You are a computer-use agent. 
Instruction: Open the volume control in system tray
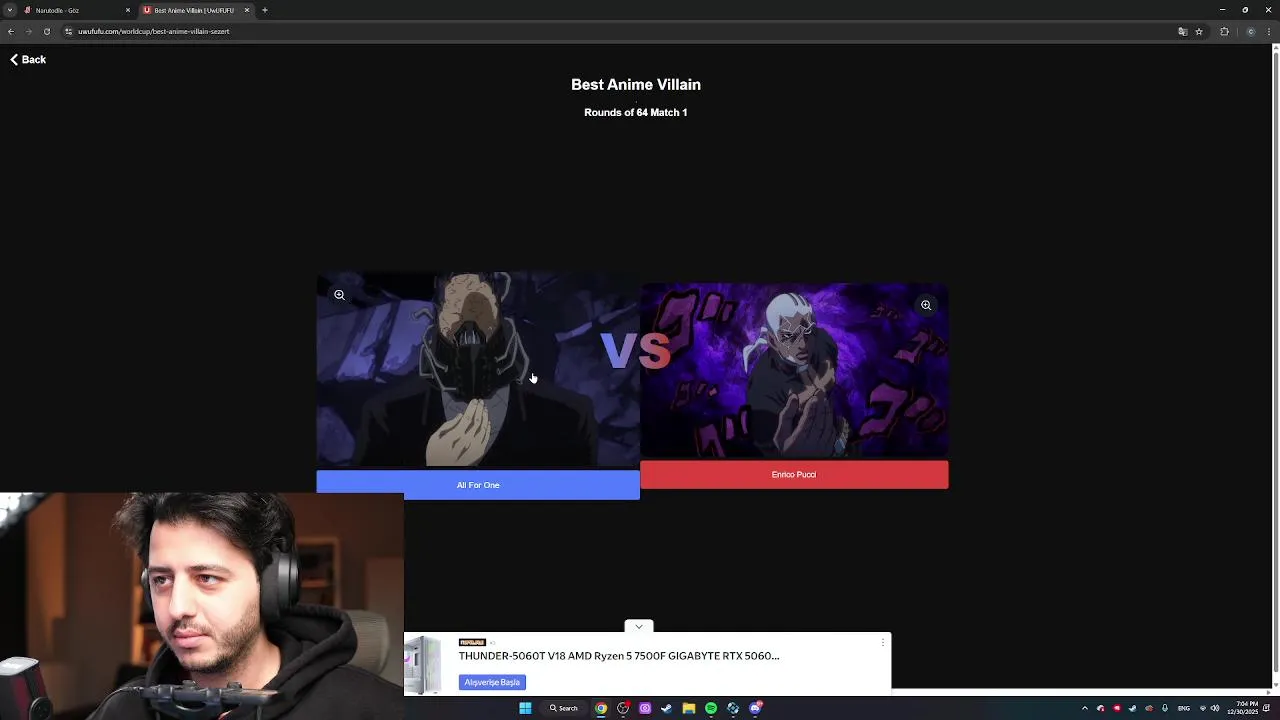[x=1215, y=708]
